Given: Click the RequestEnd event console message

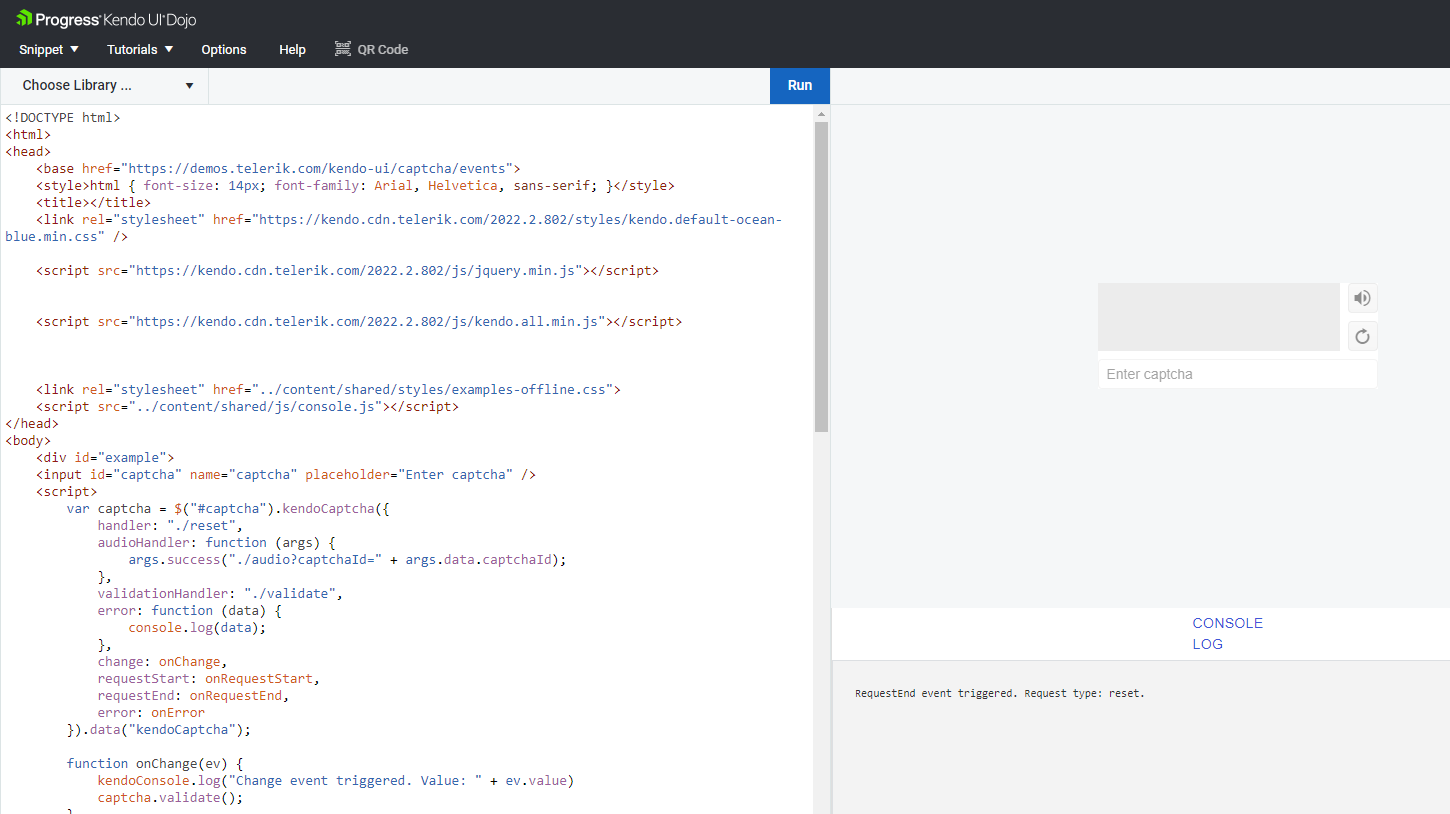Looking at the screenshot, I should tap(999, 693).
